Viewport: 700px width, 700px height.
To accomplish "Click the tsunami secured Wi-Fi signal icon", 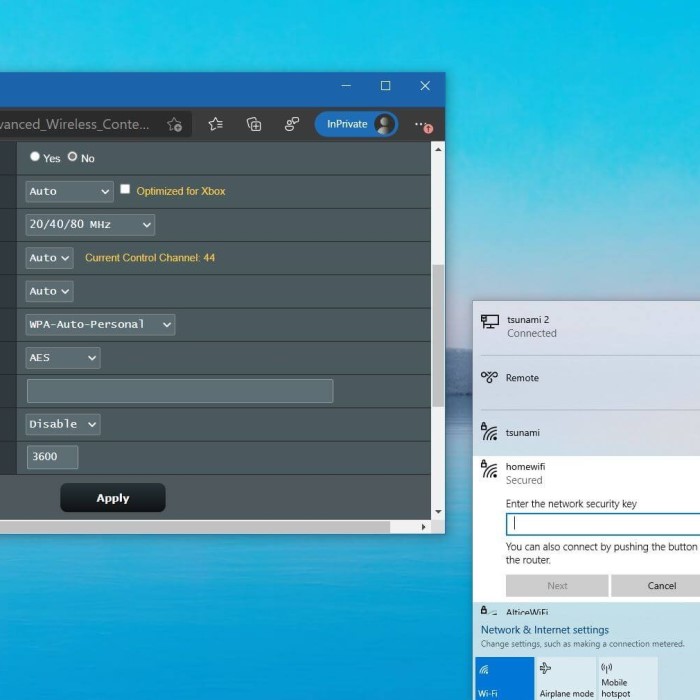I will pos(489,432).
